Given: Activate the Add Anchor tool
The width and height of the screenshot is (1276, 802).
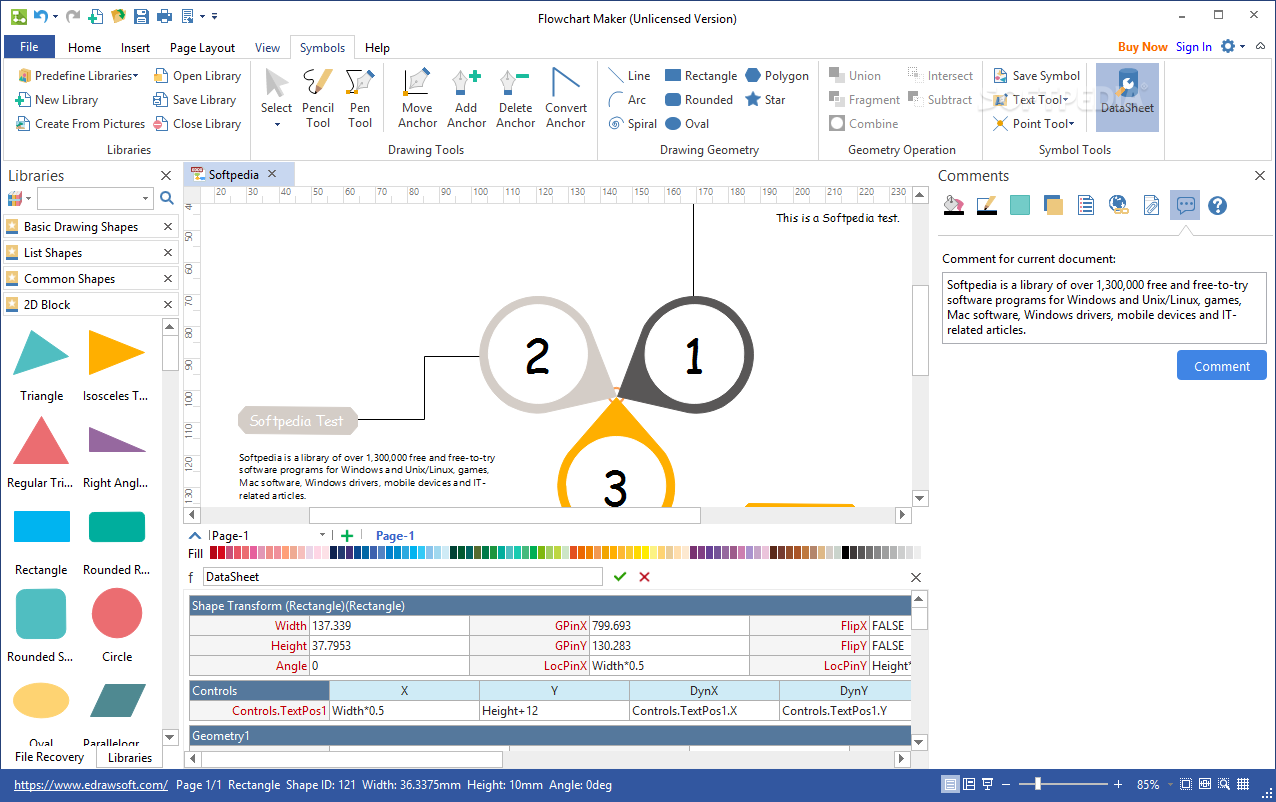Looking at the screenshot, I should (x=466, y=98).
